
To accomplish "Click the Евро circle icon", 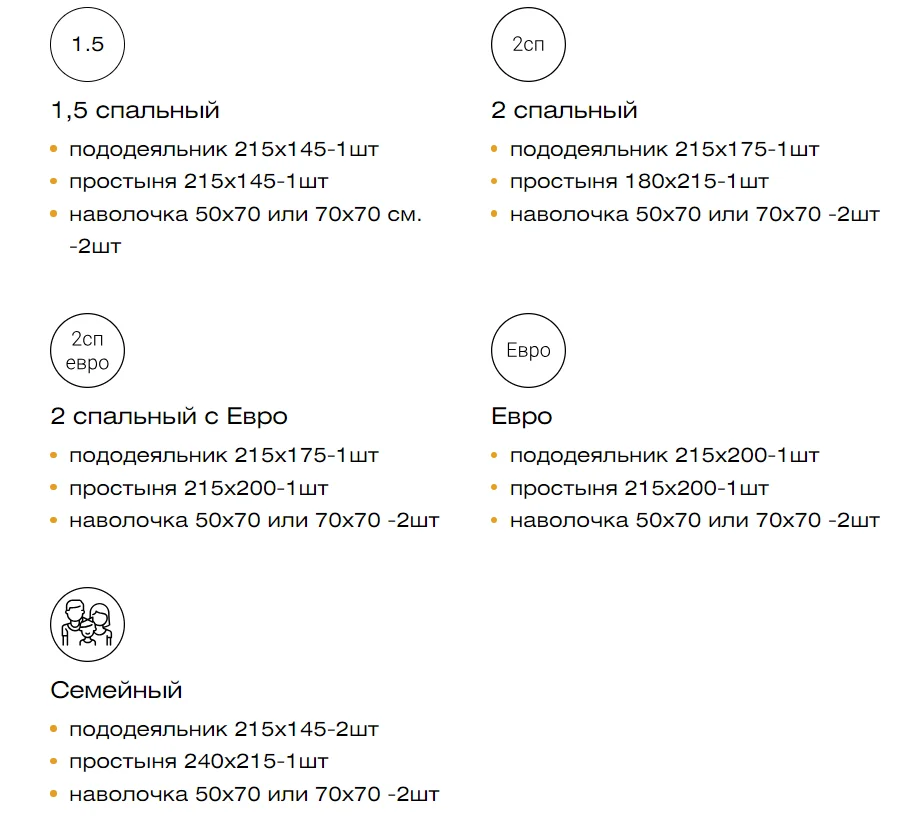I will (x=528, y=350).
